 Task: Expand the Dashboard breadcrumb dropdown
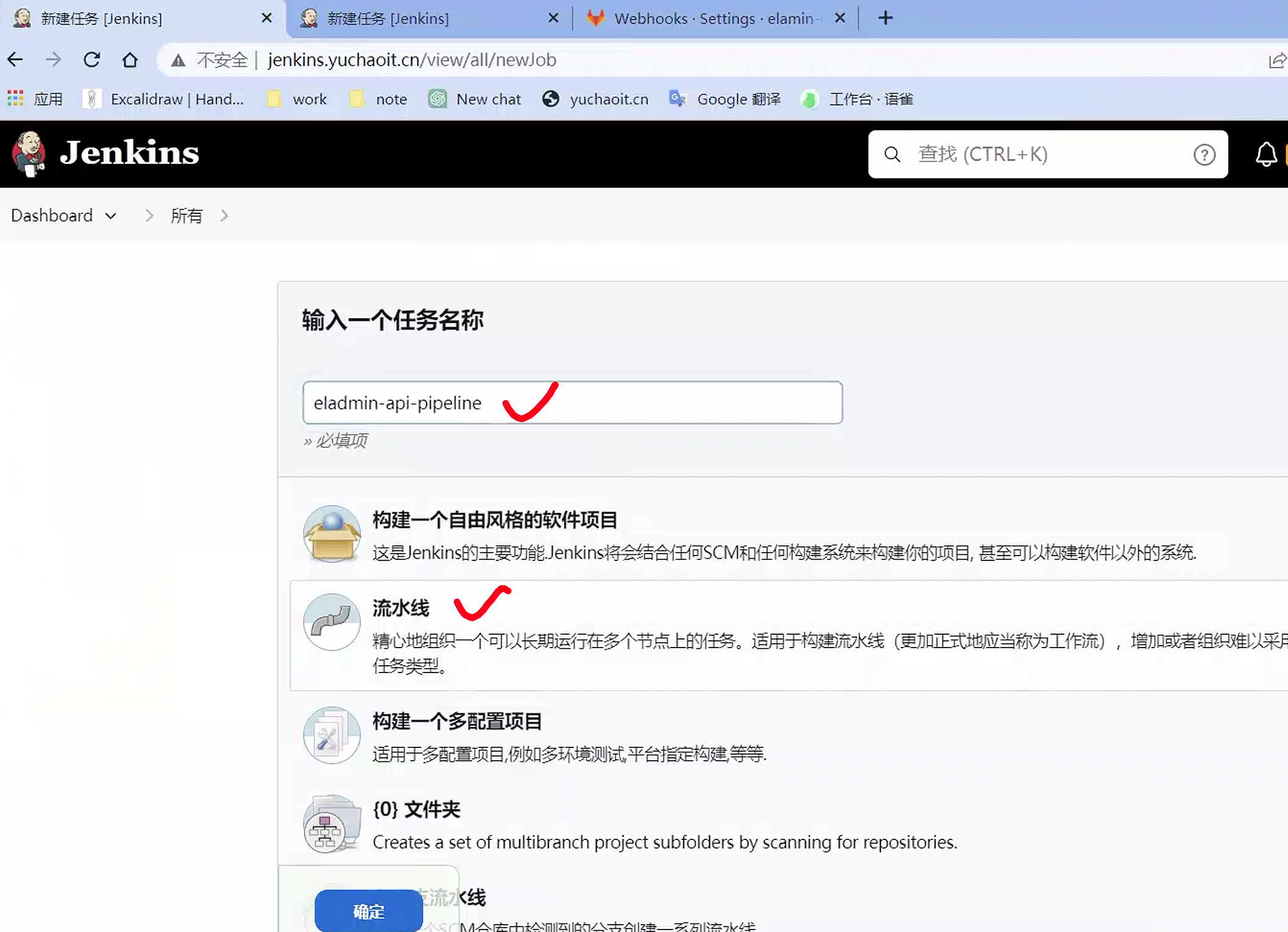click(111, 216)
